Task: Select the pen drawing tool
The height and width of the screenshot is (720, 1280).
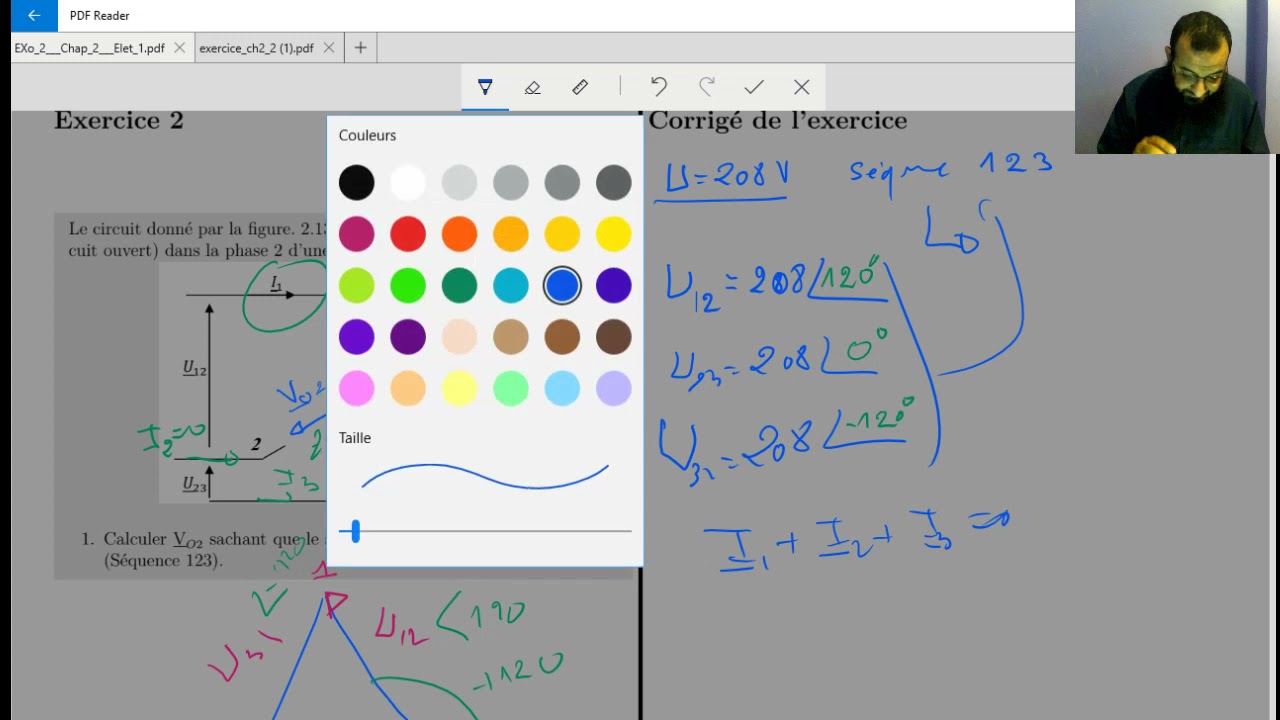Action: [485, 87]
